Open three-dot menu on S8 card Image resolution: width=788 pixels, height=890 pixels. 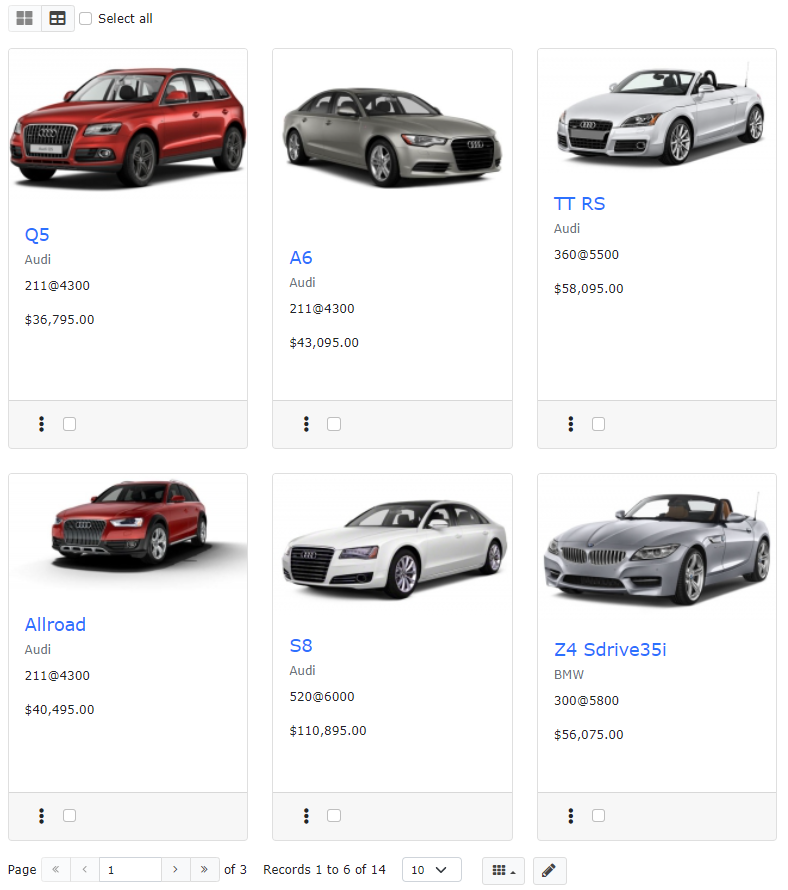coord(306,816)
